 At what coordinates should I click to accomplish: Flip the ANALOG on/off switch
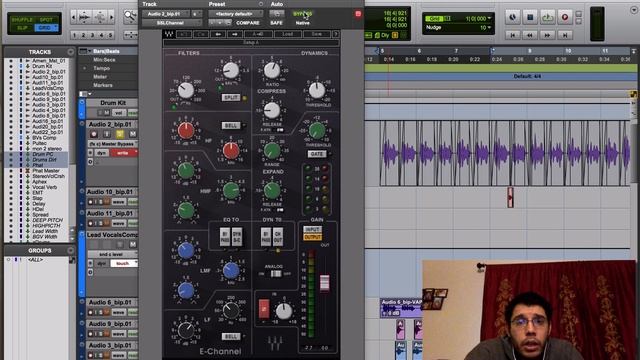[x=276, y=274]
